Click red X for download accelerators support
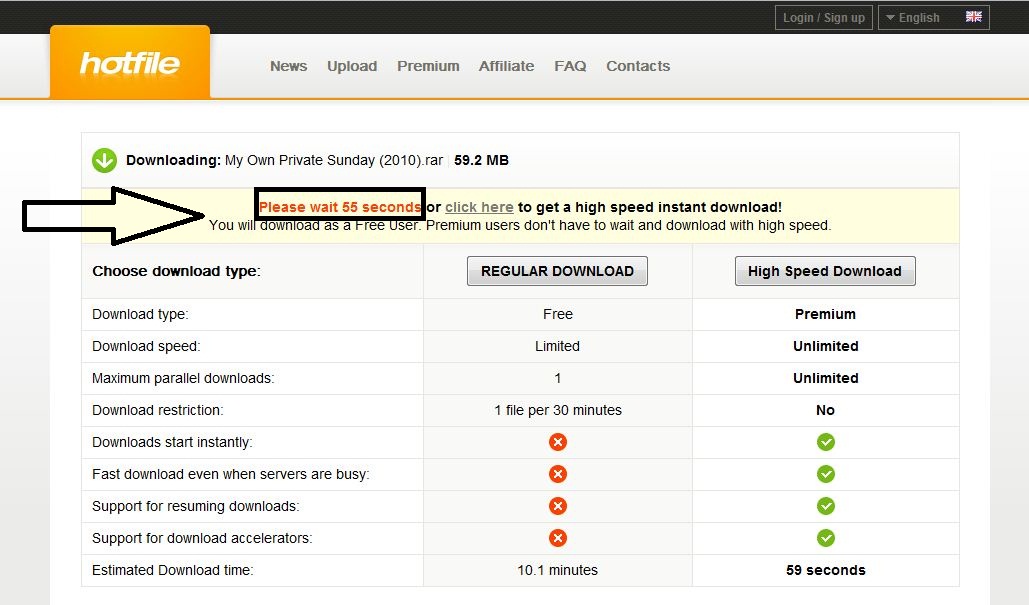 coord(558,538)
